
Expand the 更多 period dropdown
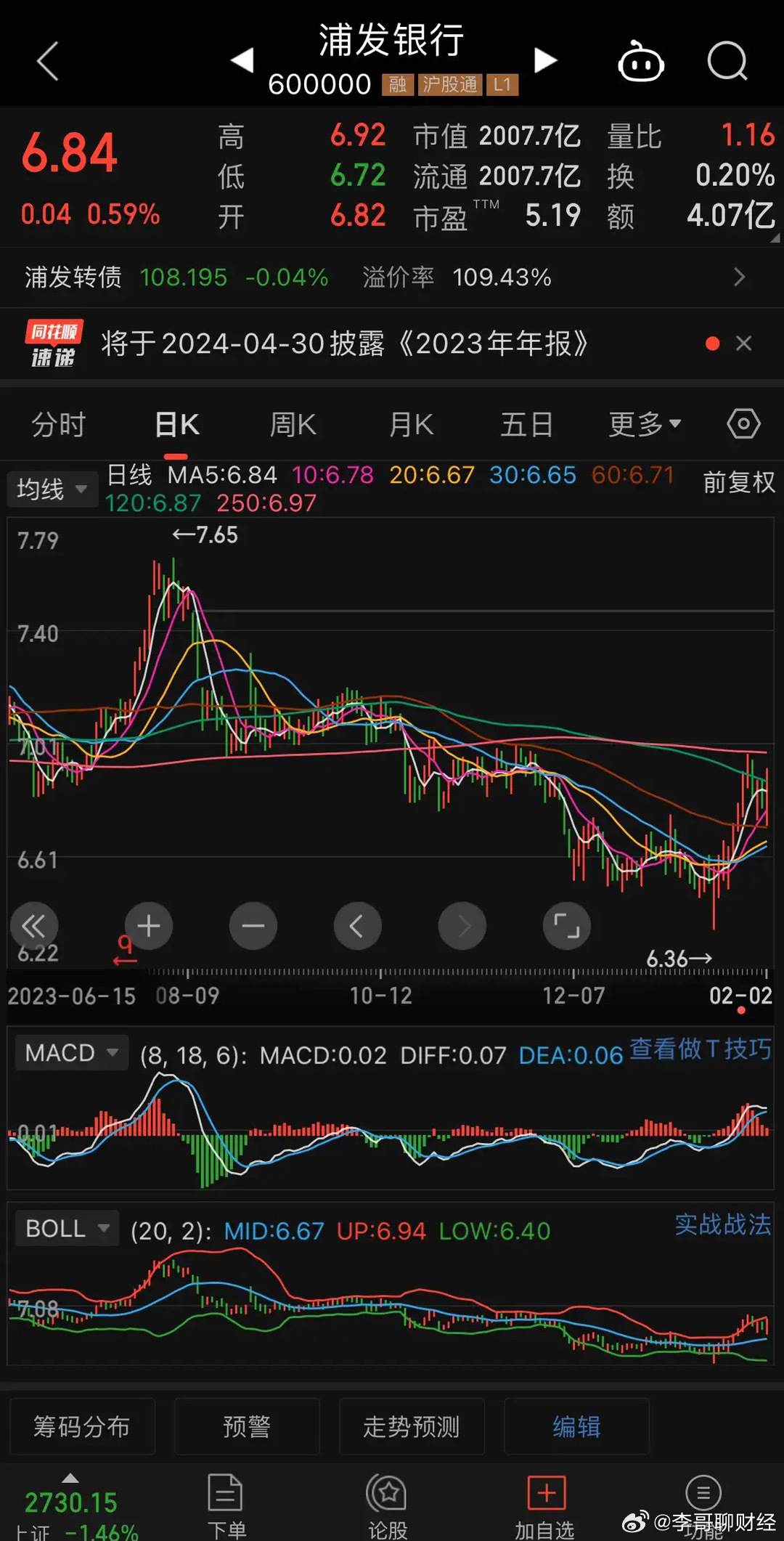tap(645, 424)
